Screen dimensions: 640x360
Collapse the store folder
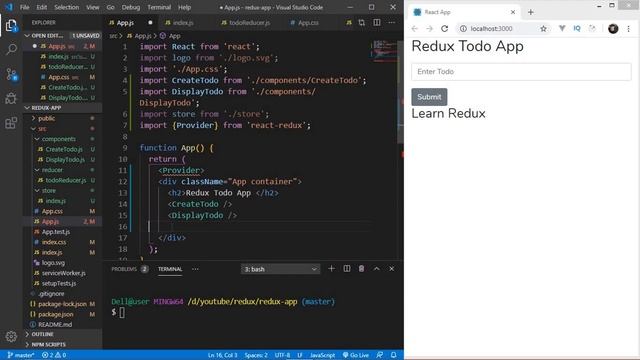pos(49,191)
